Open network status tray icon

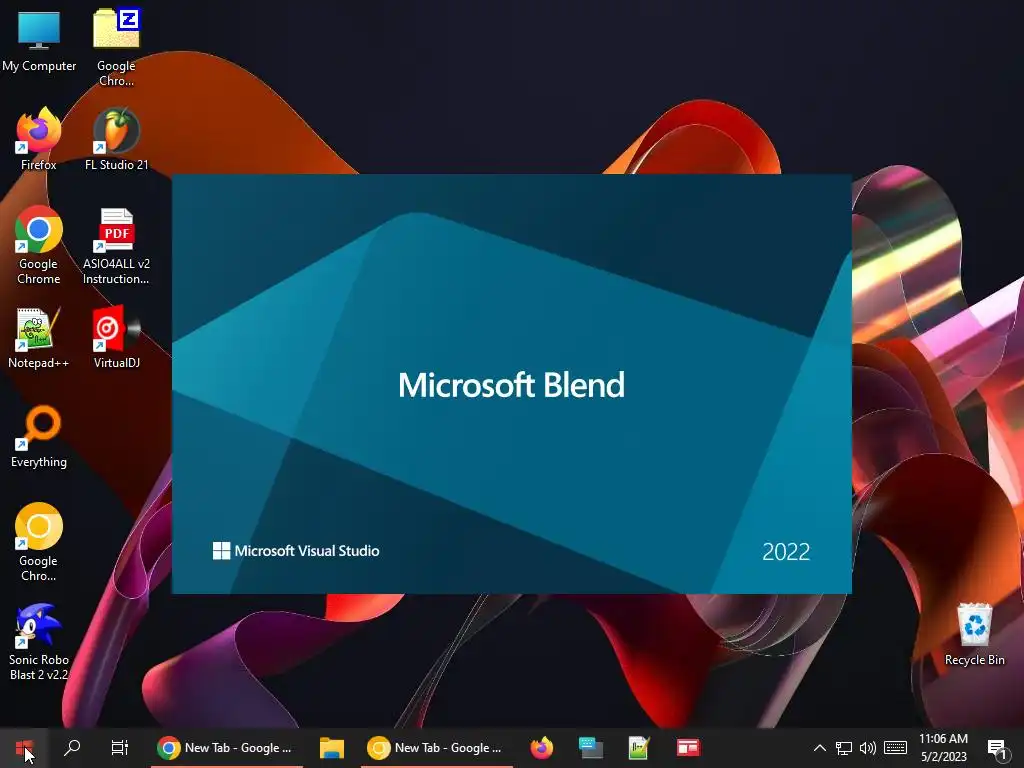coord(844,748)
